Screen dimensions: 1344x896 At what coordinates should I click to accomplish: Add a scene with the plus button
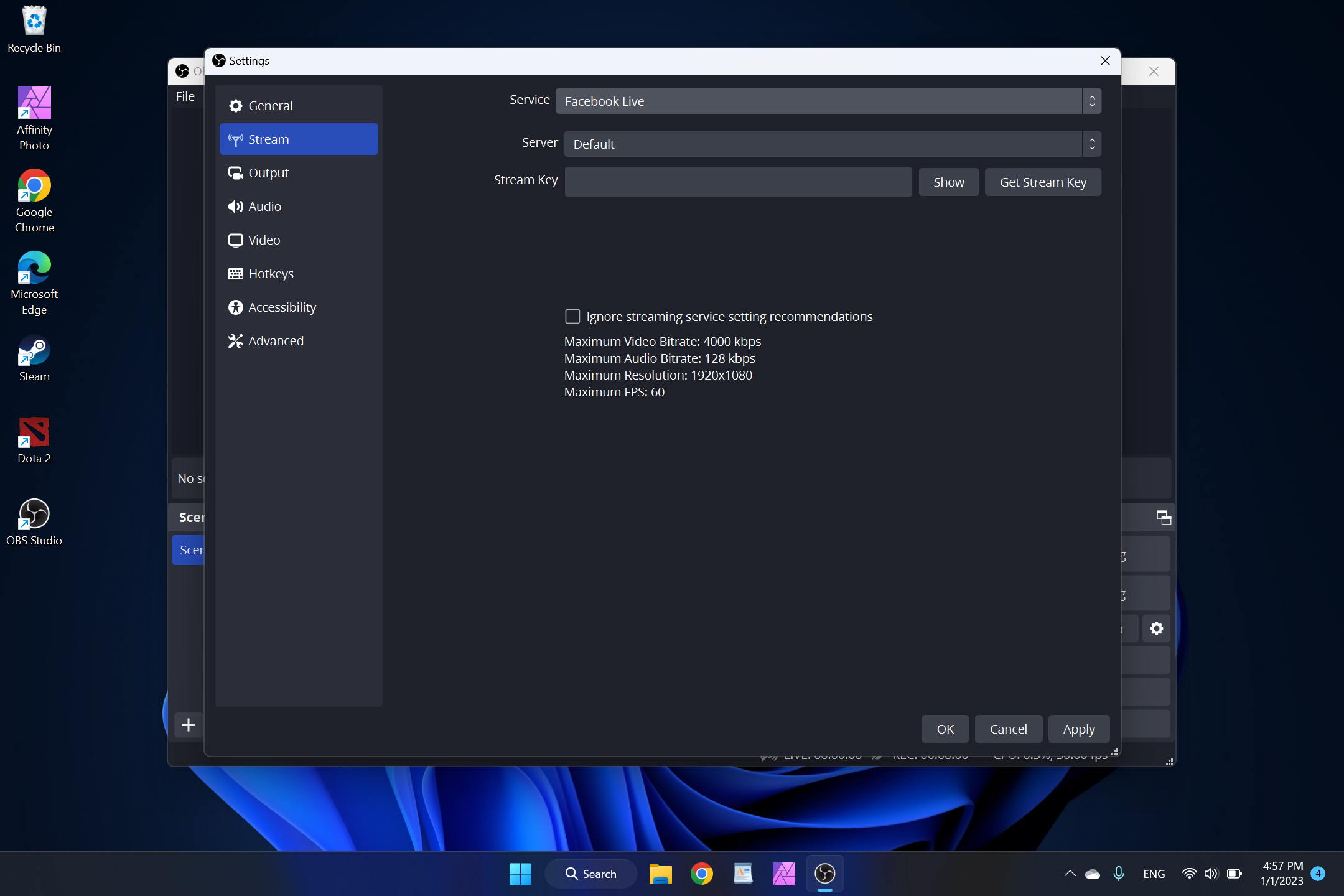(188, 725)
